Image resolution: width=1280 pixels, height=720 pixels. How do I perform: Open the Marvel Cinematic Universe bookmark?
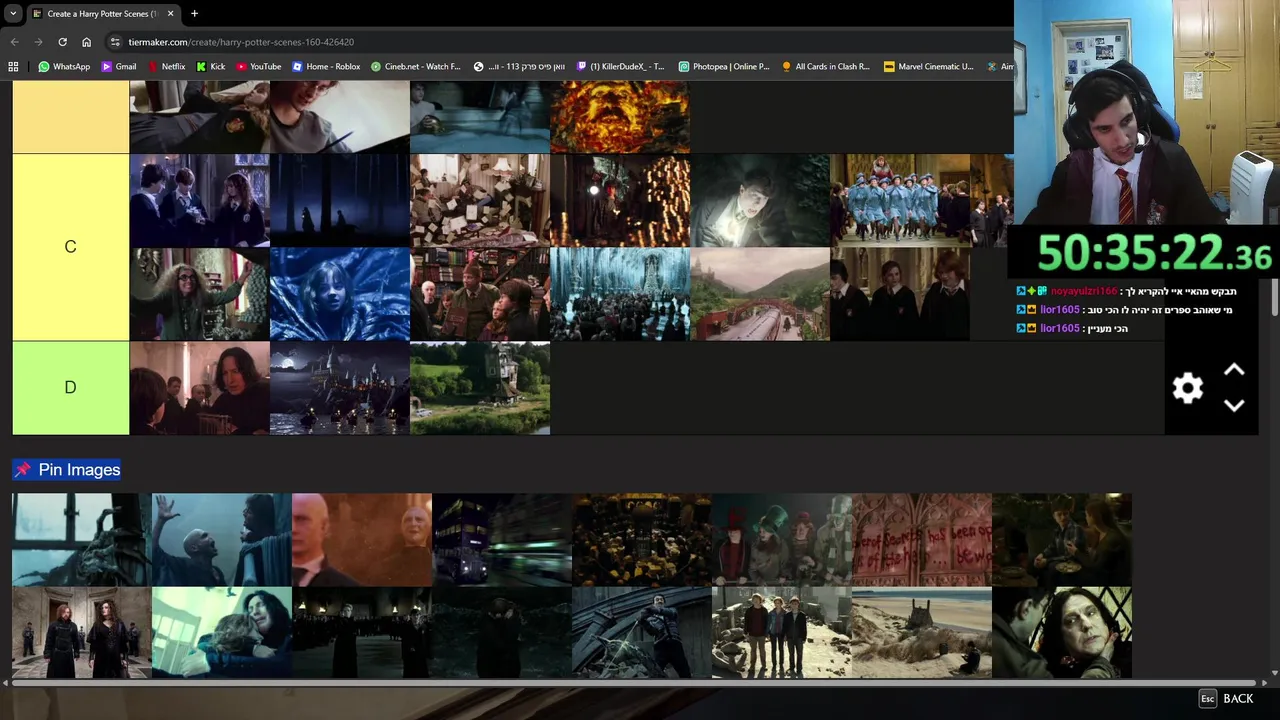coord(929,67)
